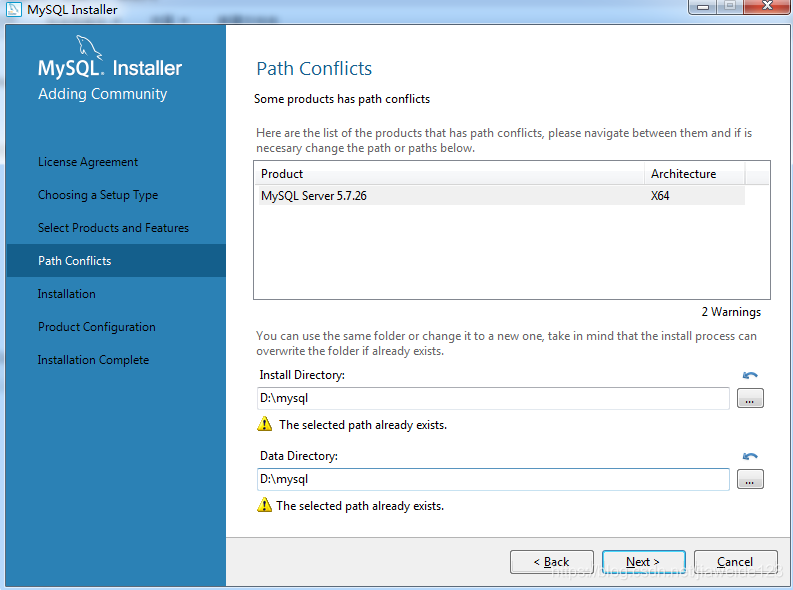Click the Next button
The width and height of the screenshot is (793, 590).
coord(644,562)
